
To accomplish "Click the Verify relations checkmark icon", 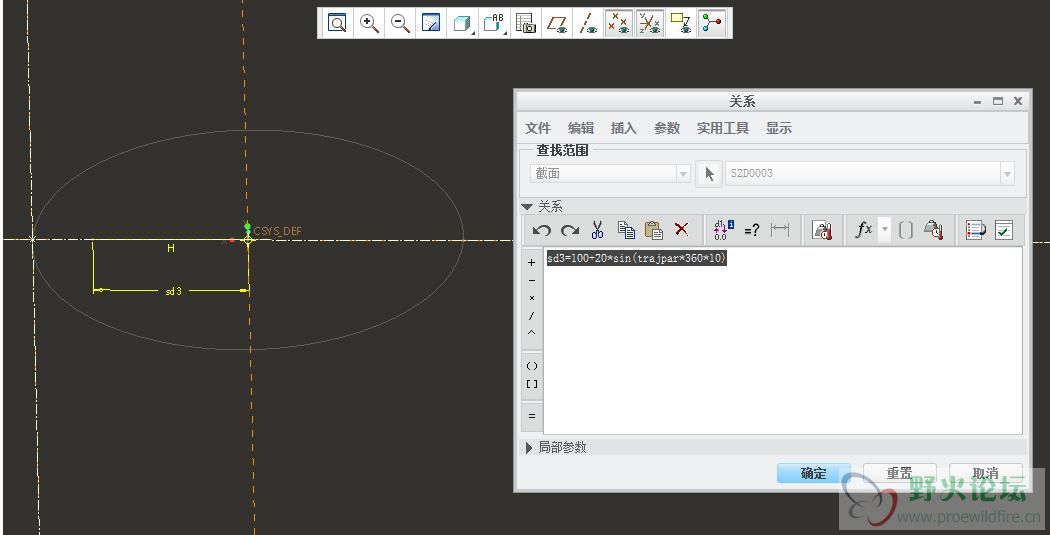I will [1004, 230].
